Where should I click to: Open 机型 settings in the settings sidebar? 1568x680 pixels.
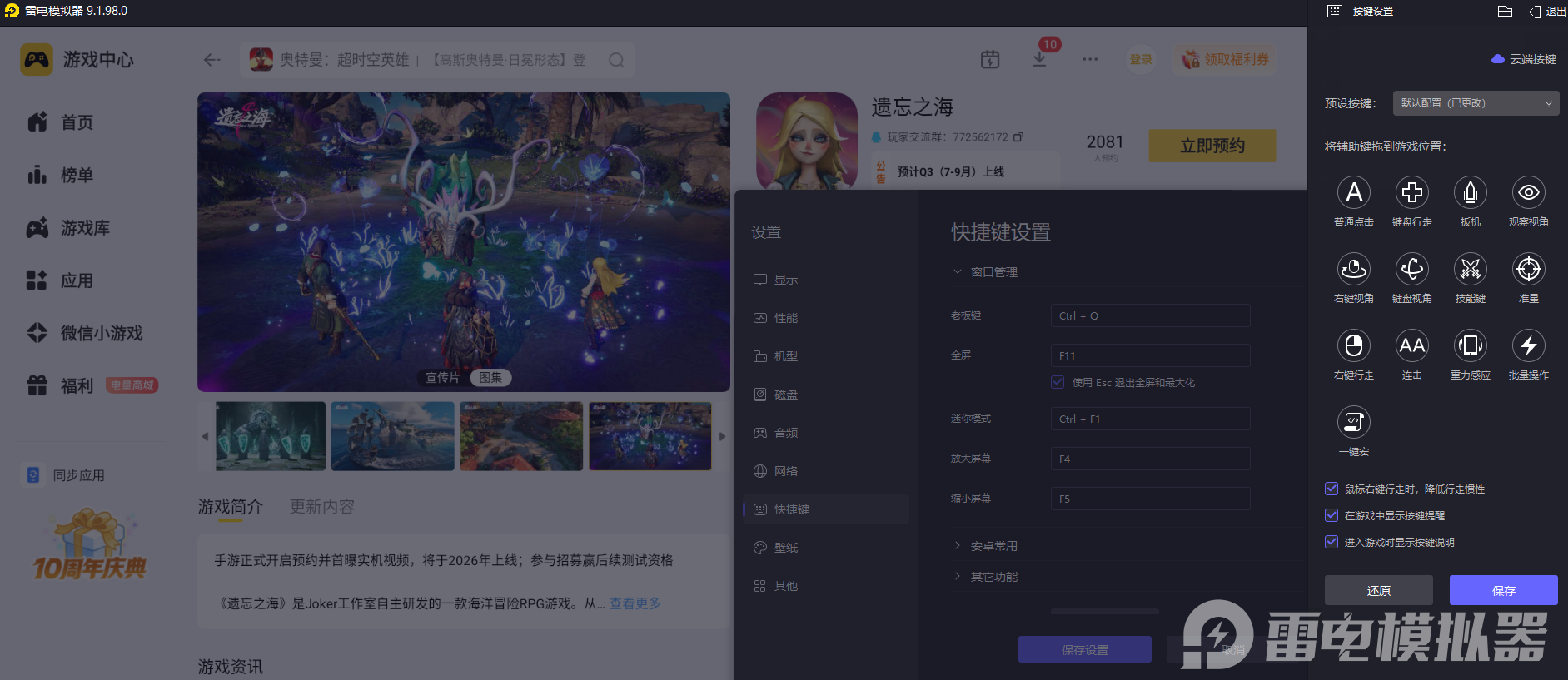[825, 356]
